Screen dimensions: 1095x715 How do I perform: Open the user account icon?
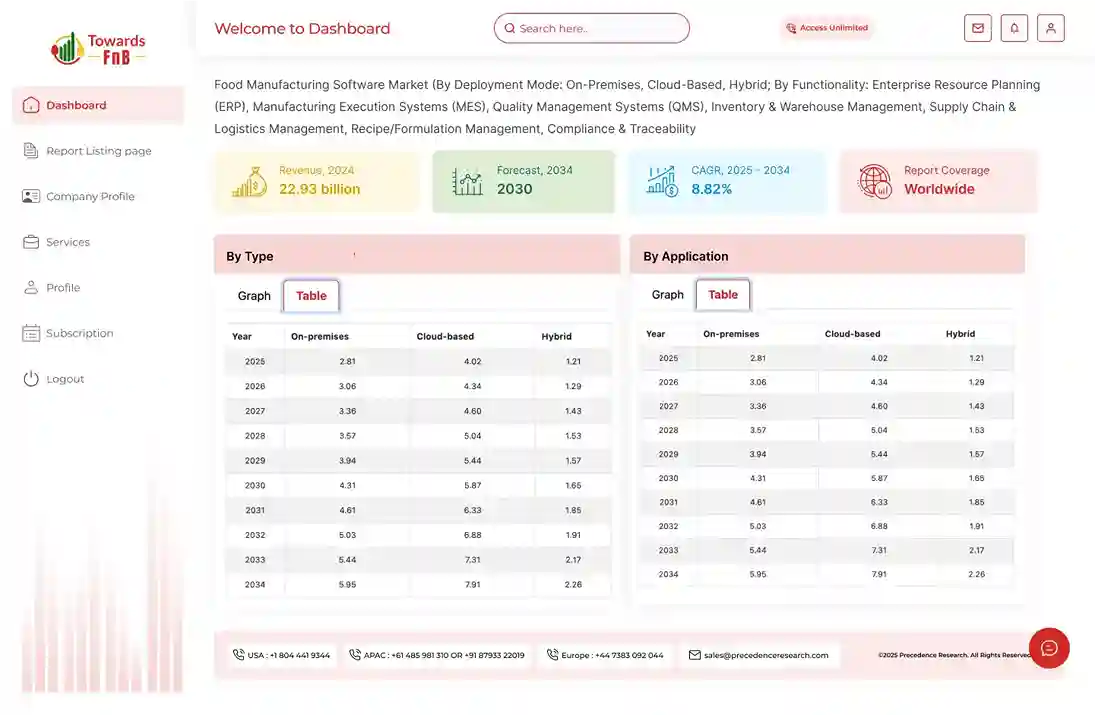(x=1050, y=28)
